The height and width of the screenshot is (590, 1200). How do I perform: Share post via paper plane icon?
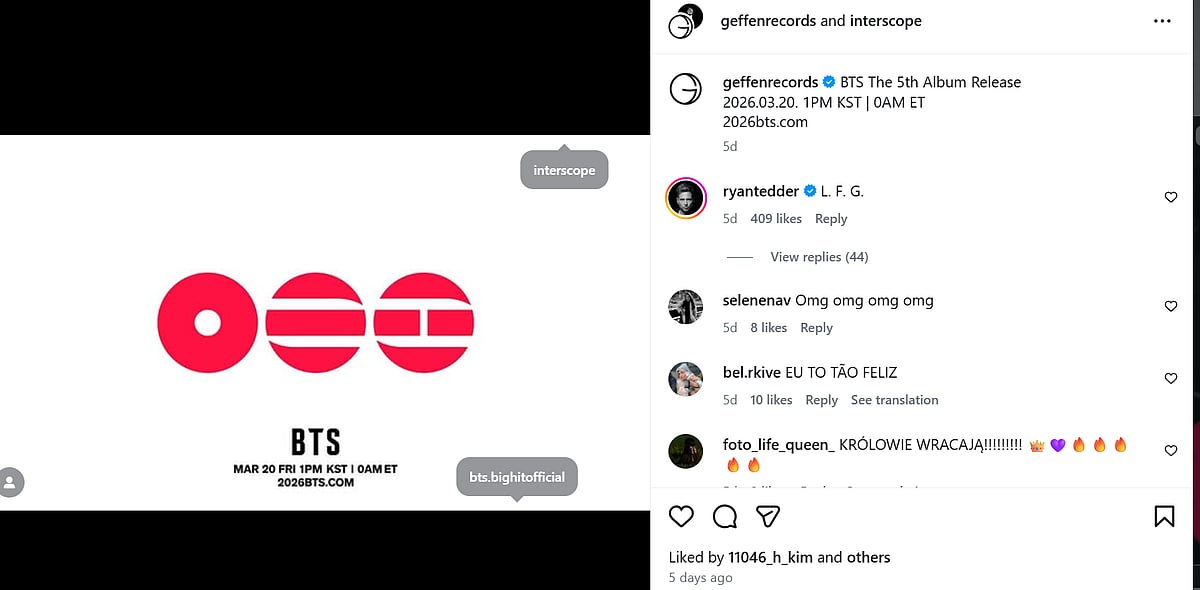coord(768,516)
